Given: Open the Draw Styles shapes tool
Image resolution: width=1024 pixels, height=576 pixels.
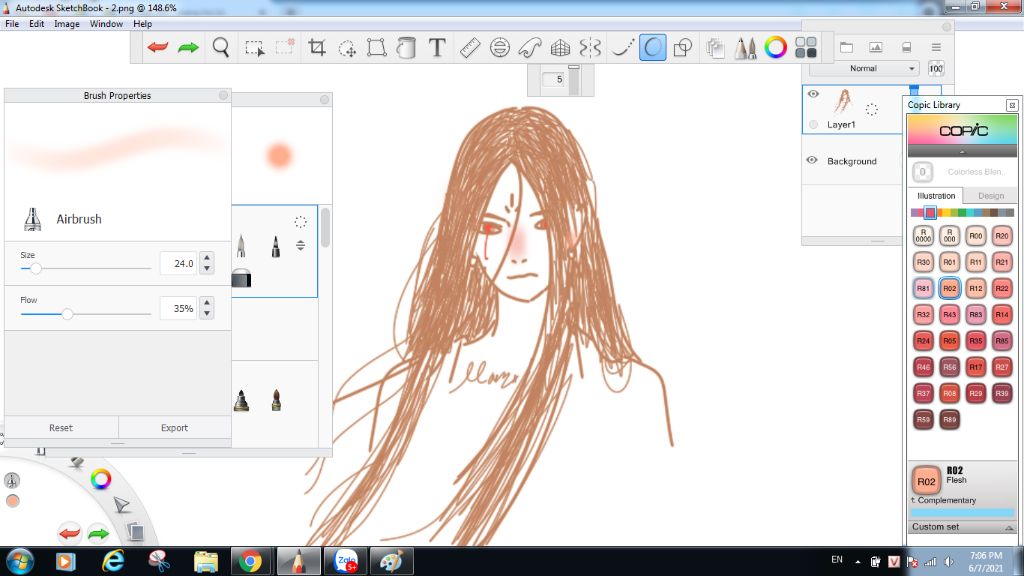Looking at the screenshot, I should 683,48.
